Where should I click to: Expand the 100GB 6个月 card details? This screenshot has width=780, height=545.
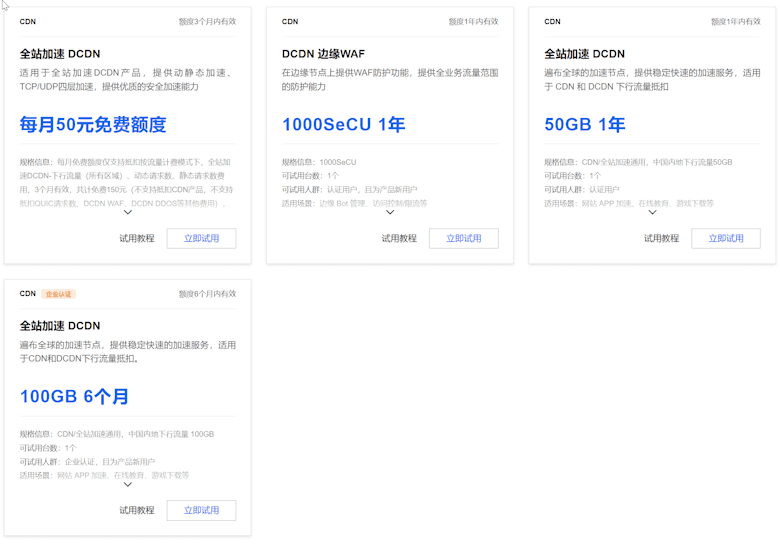tap(128, 484)
